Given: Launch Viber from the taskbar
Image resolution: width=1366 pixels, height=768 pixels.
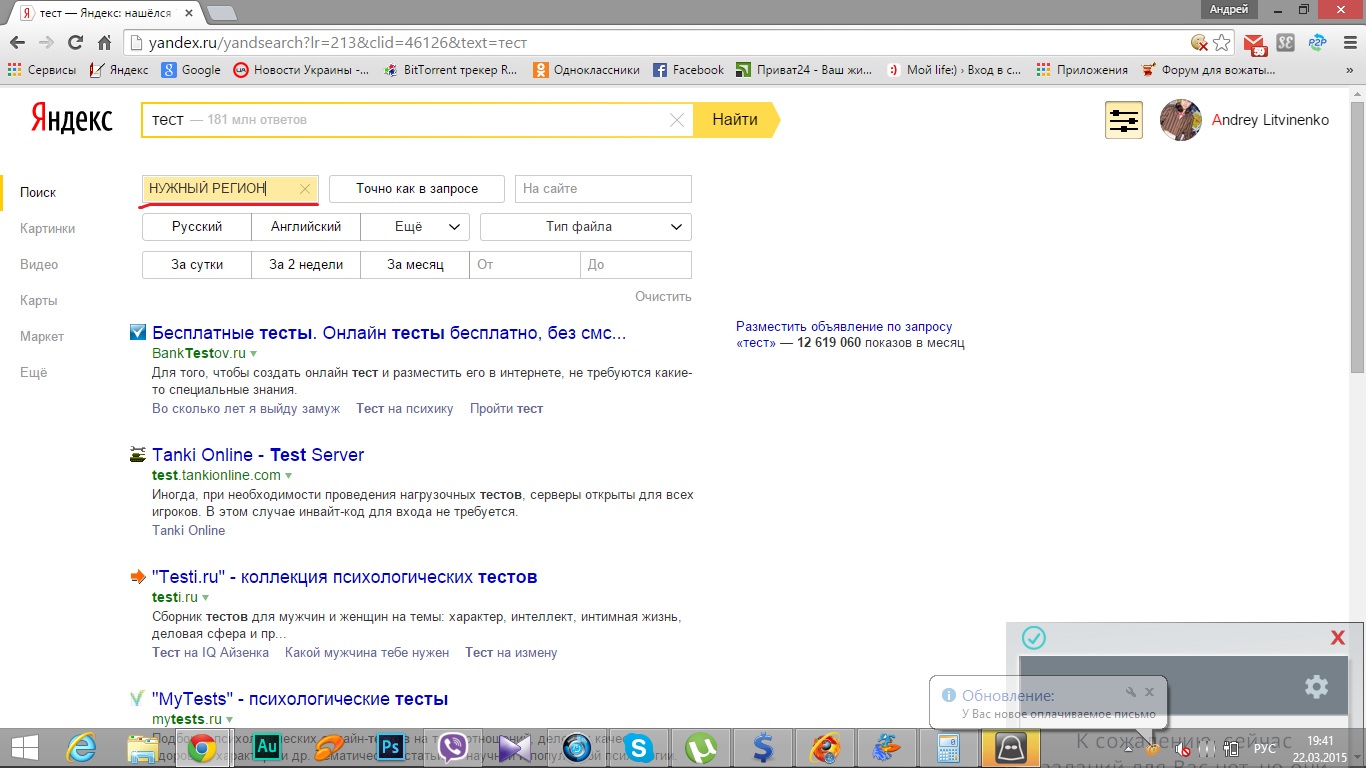Looking at the screenshot, I should (x=454, y=746).
